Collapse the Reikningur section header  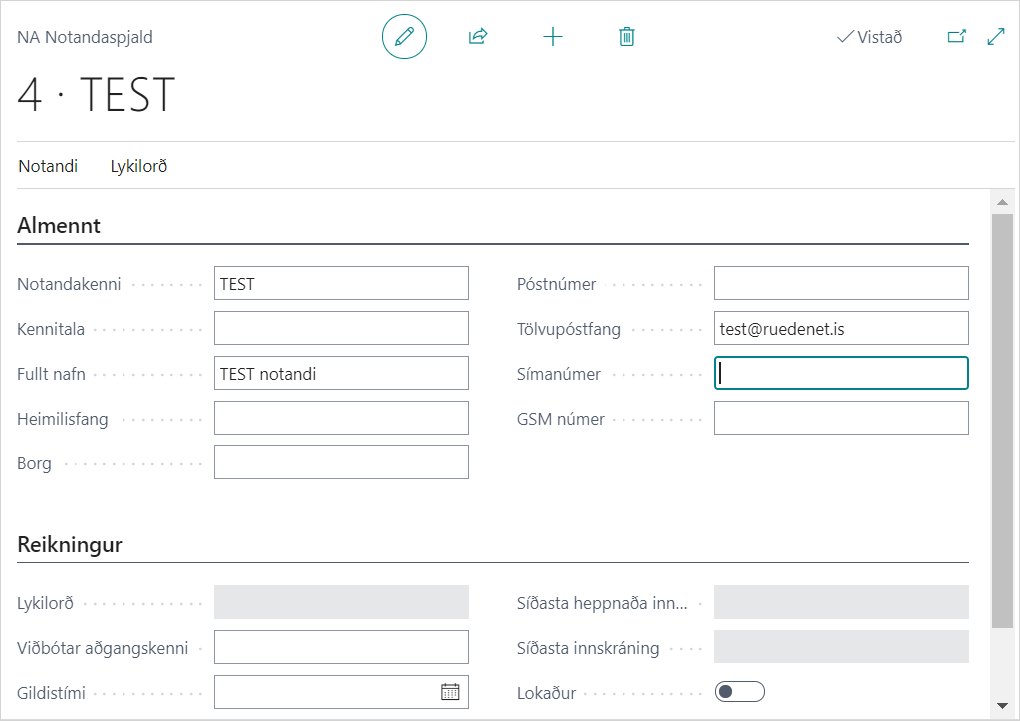click(x=70, y=545)
